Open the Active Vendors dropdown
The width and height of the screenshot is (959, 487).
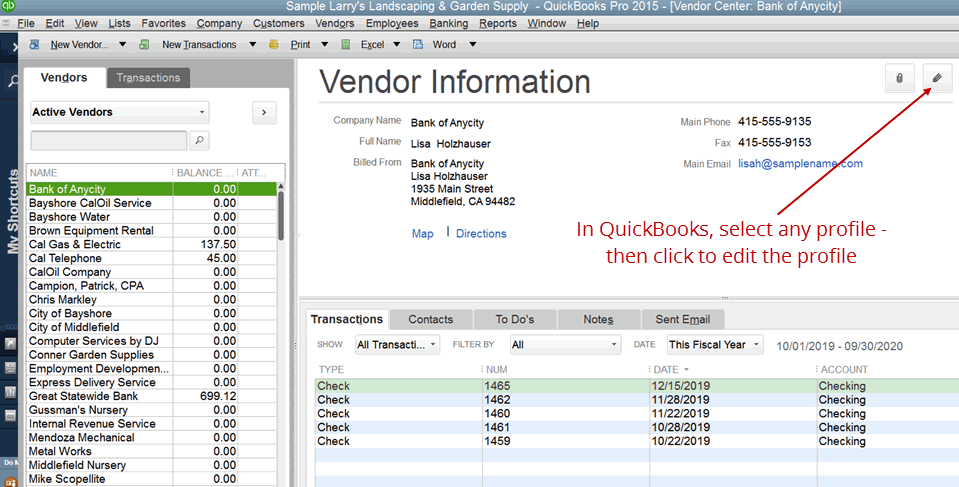(119, 112)
